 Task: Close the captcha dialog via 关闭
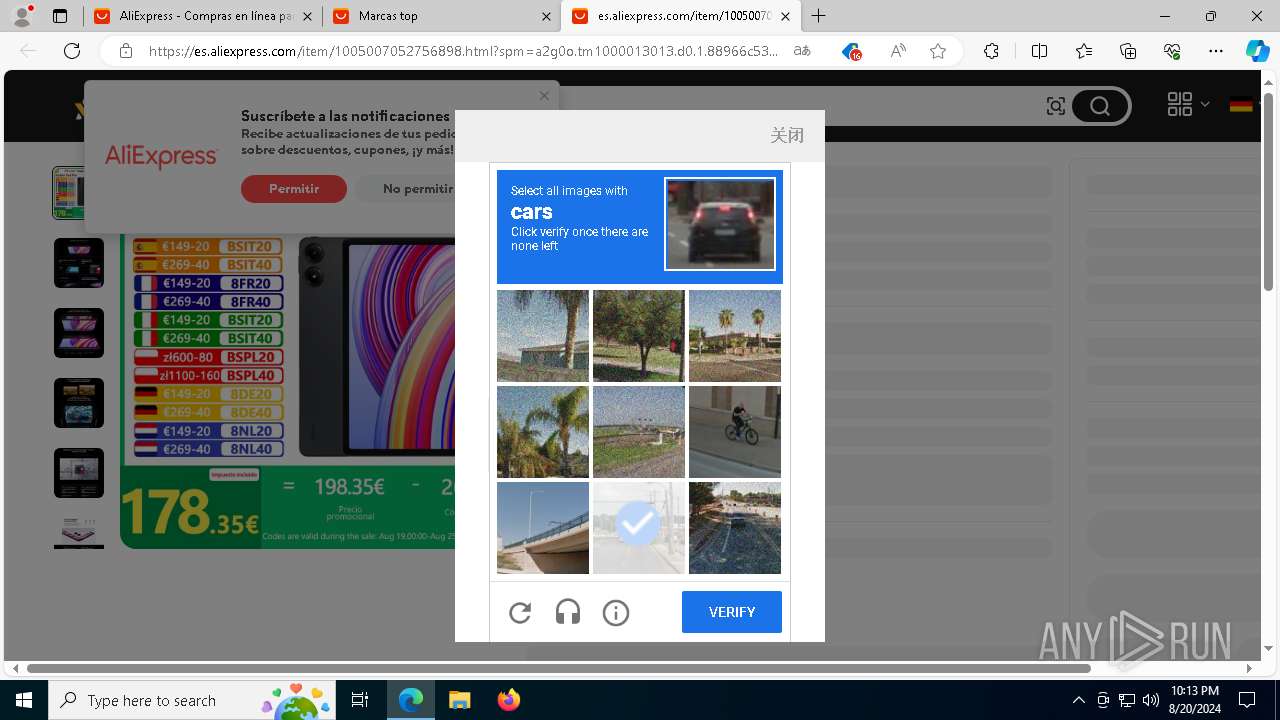(x=787, y=135)
